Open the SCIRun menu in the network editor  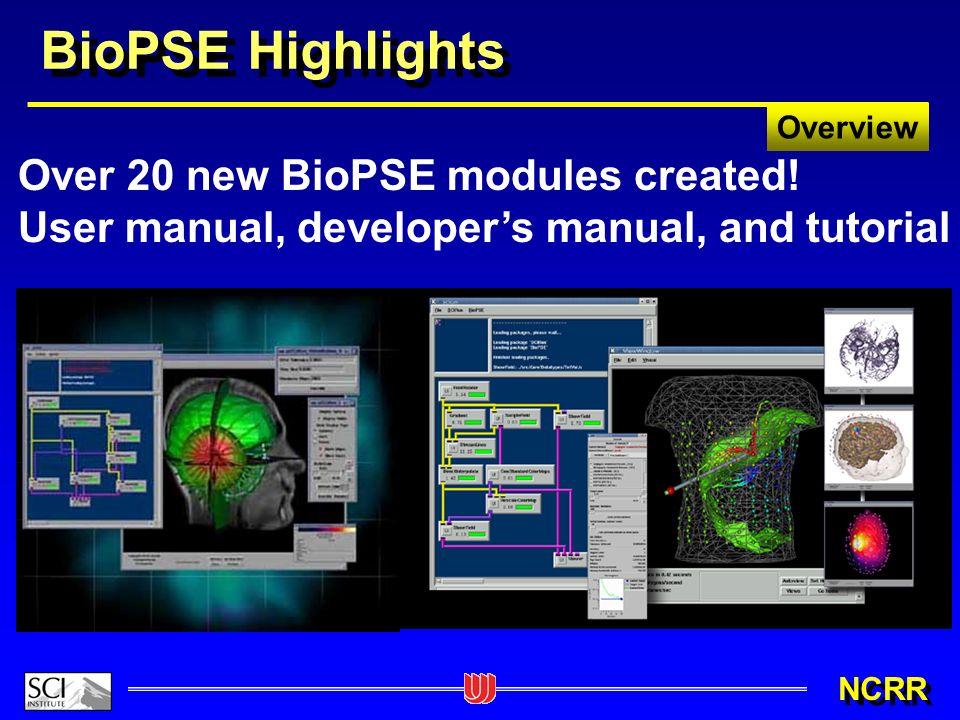pos(455,310)
